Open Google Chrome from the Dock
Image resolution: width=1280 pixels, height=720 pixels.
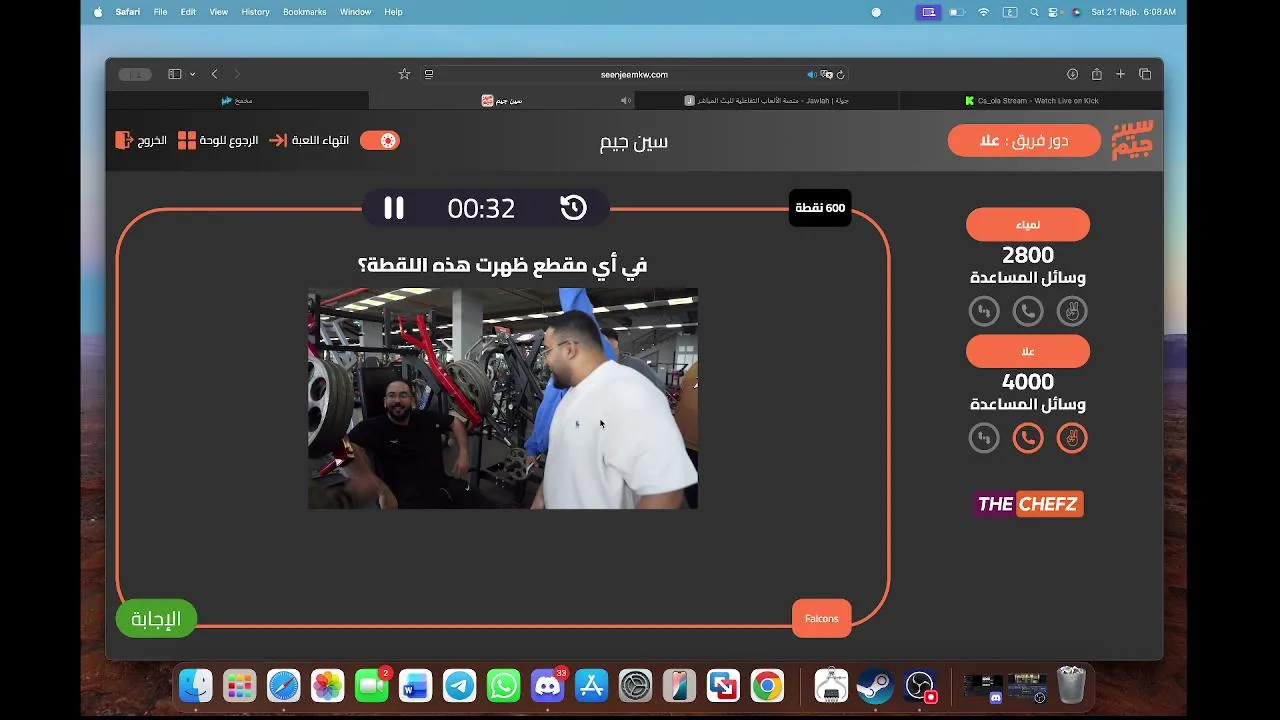pos(767,686)
